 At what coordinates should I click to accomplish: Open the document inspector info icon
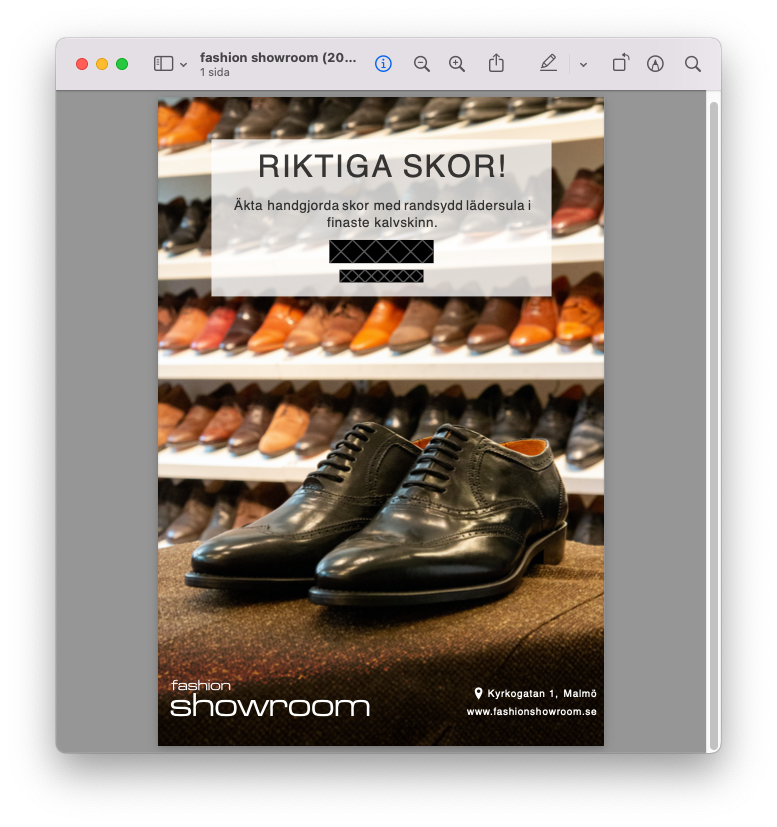point(383,64)
